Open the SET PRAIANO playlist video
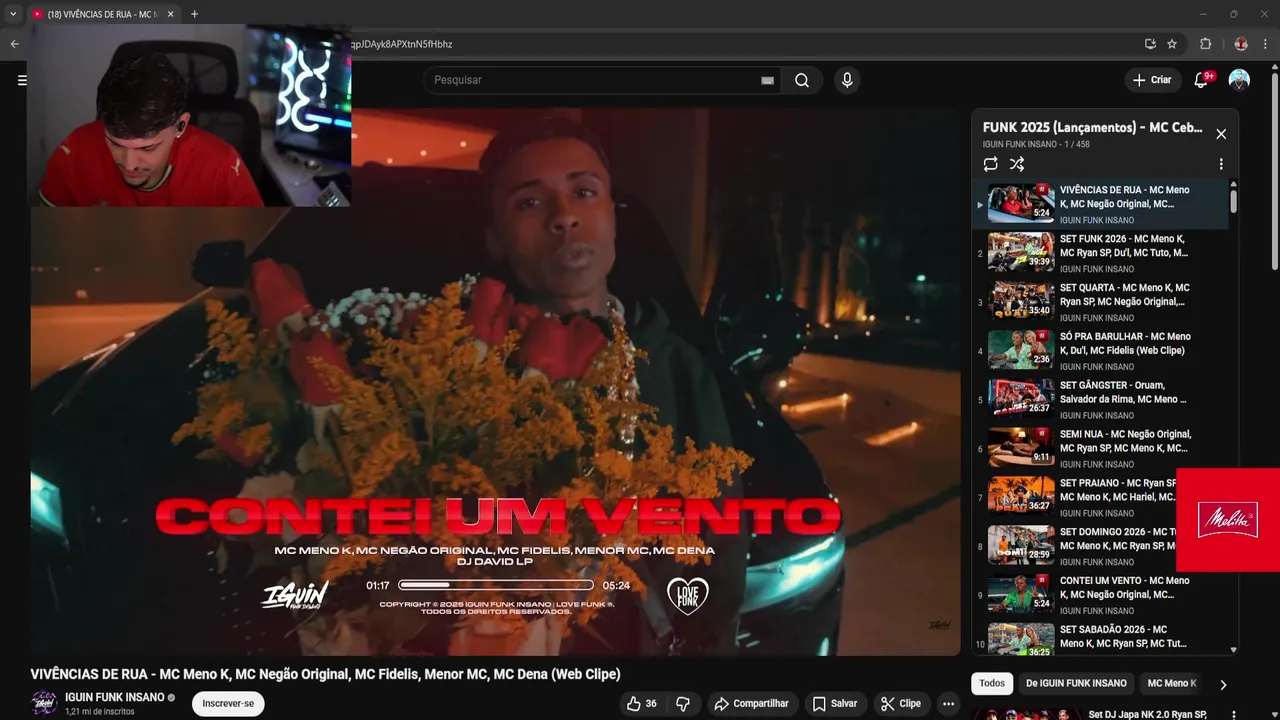 1075,498
